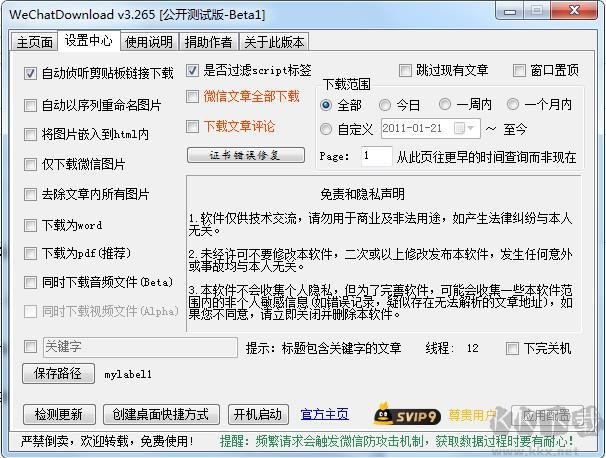
Task: Close the WeChatDownload window
Action: coord(574,11)
